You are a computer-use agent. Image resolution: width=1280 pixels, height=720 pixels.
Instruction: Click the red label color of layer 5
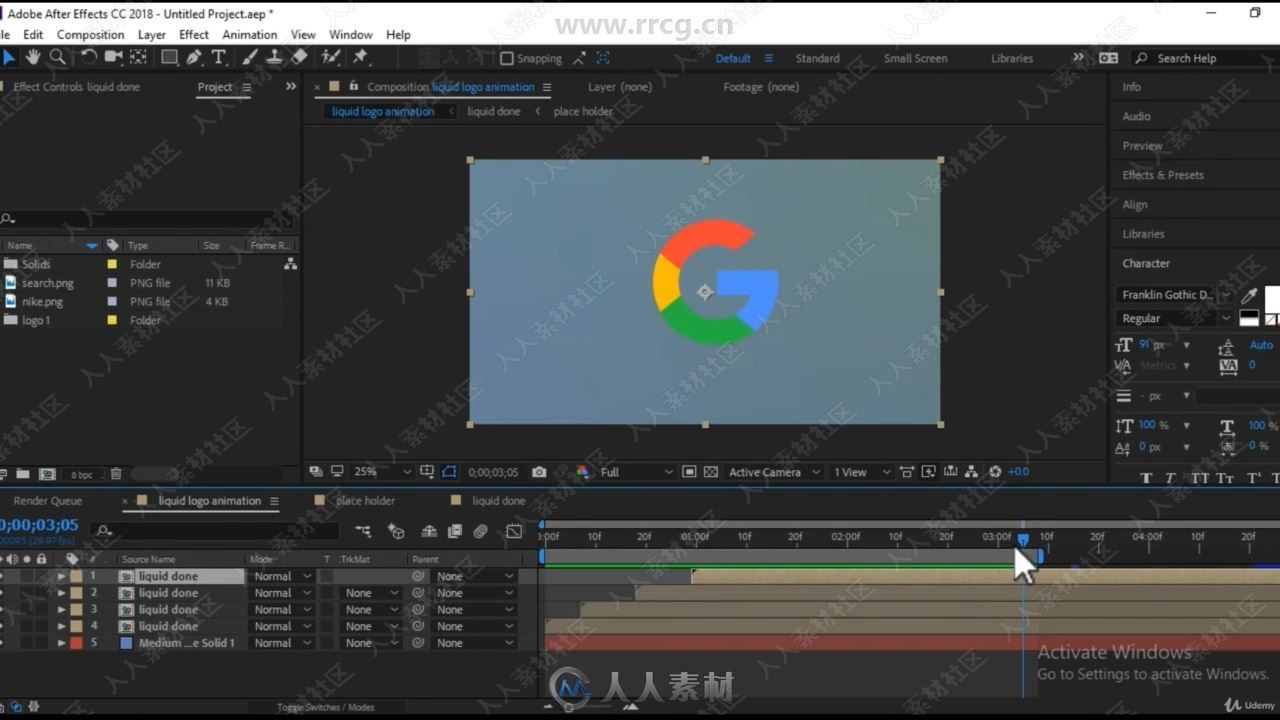[76, 643]
